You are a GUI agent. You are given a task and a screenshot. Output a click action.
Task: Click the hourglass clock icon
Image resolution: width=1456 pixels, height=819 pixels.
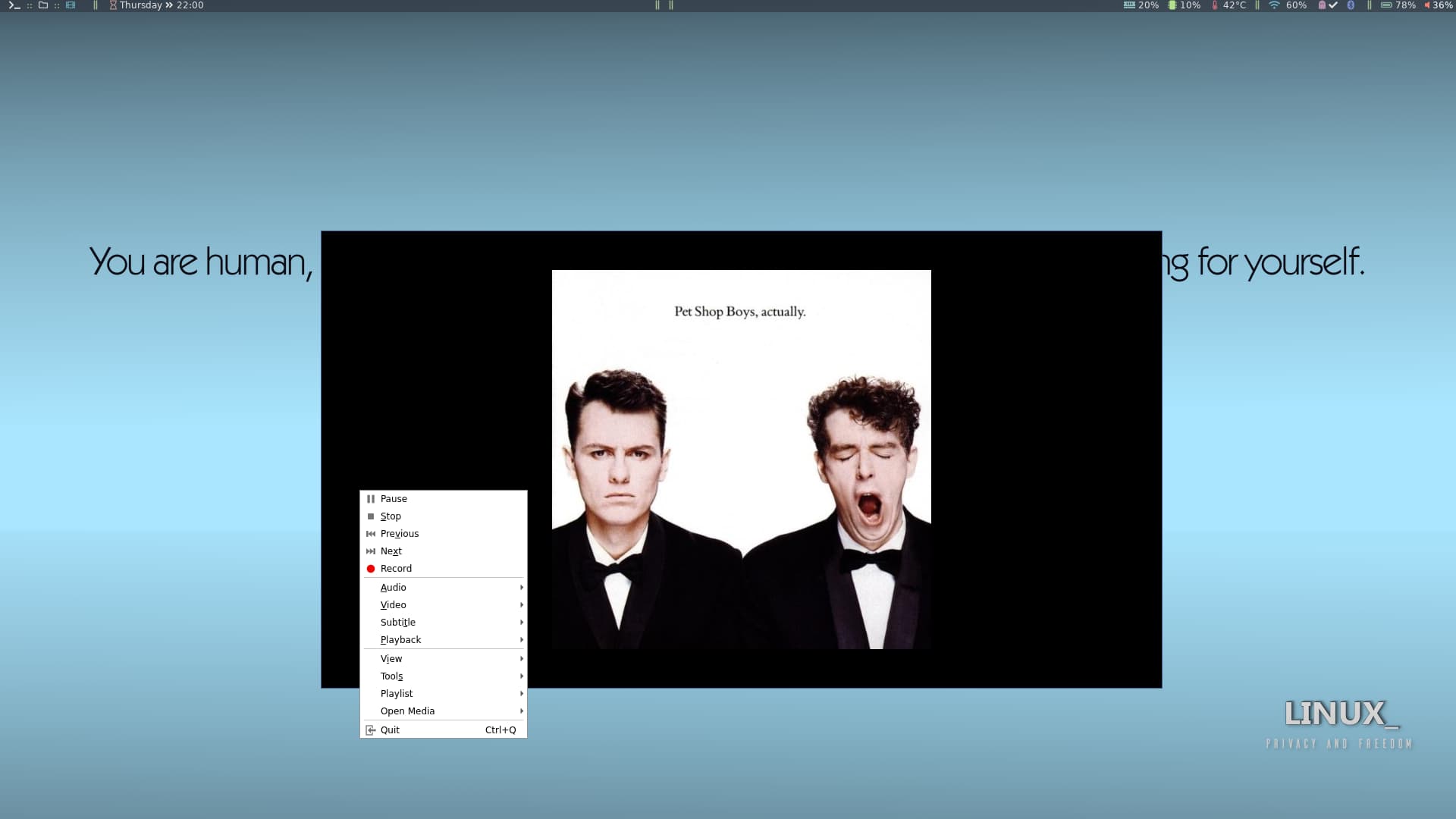pos(113,5)
